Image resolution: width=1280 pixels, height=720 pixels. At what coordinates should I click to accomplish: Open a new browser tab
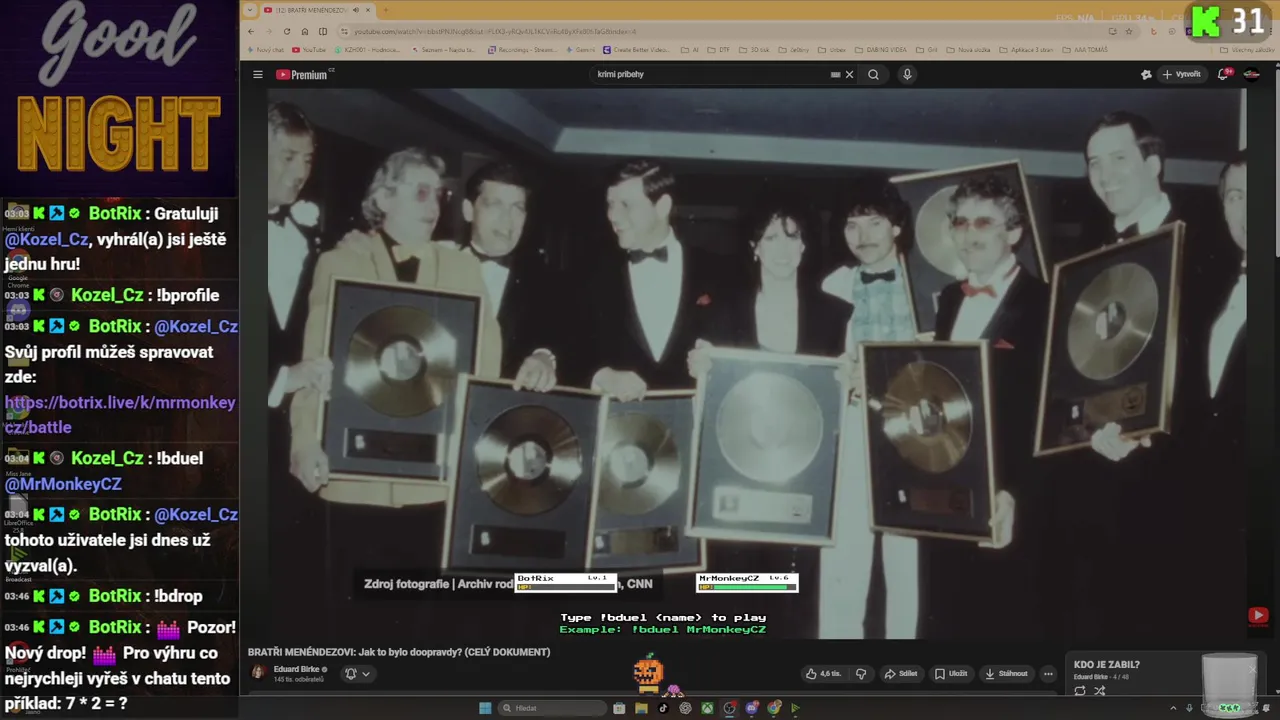coord(386,10)
